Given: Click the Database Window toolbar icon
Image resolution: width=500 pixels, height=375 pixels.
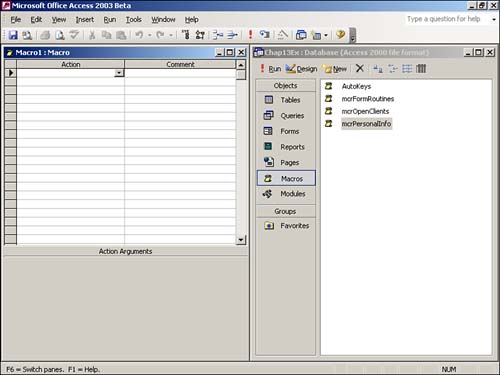Looking at the screenshot, I should (301, 35).
